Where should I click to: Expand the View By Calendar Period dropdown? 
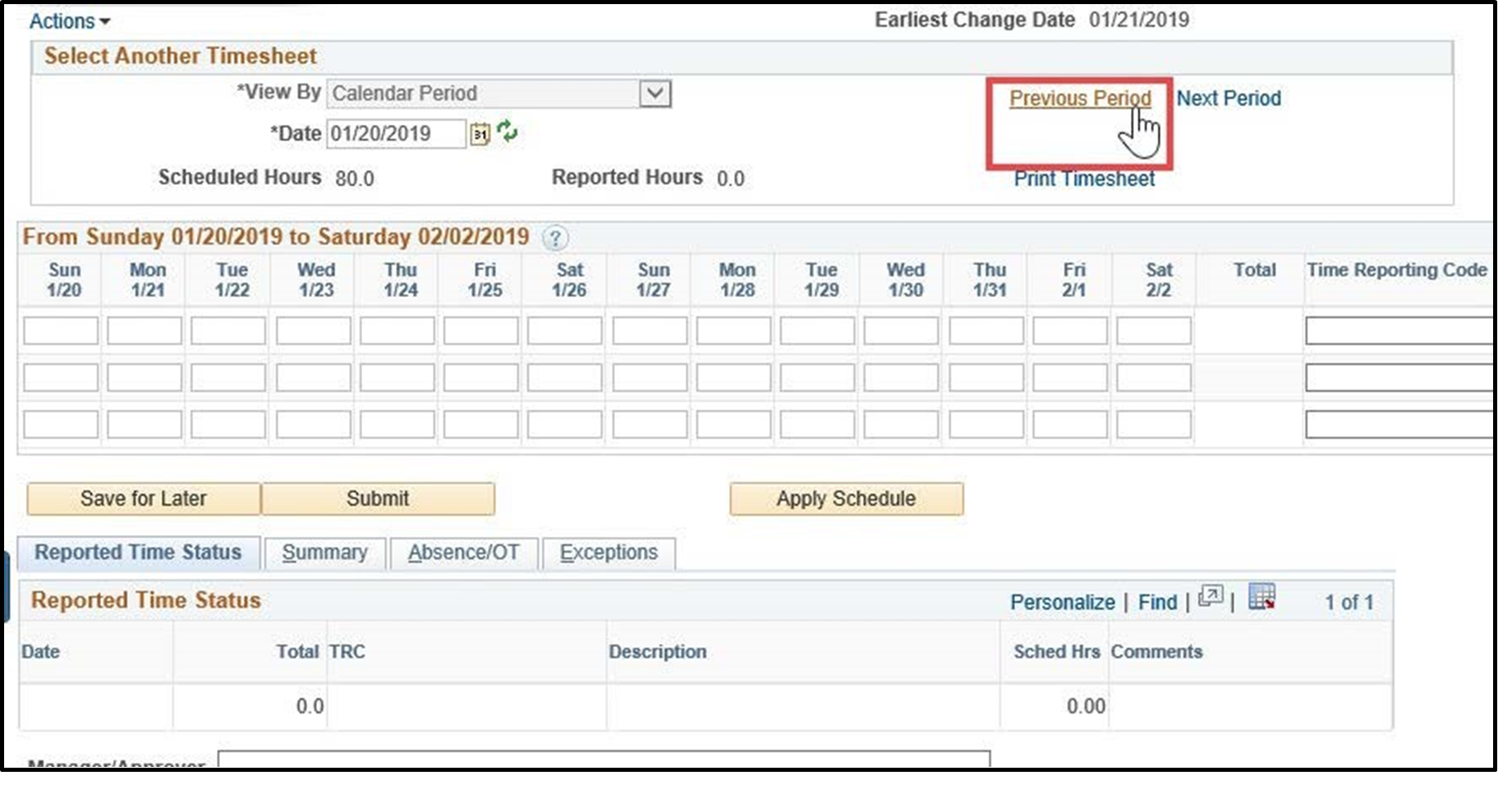(655, 93)
